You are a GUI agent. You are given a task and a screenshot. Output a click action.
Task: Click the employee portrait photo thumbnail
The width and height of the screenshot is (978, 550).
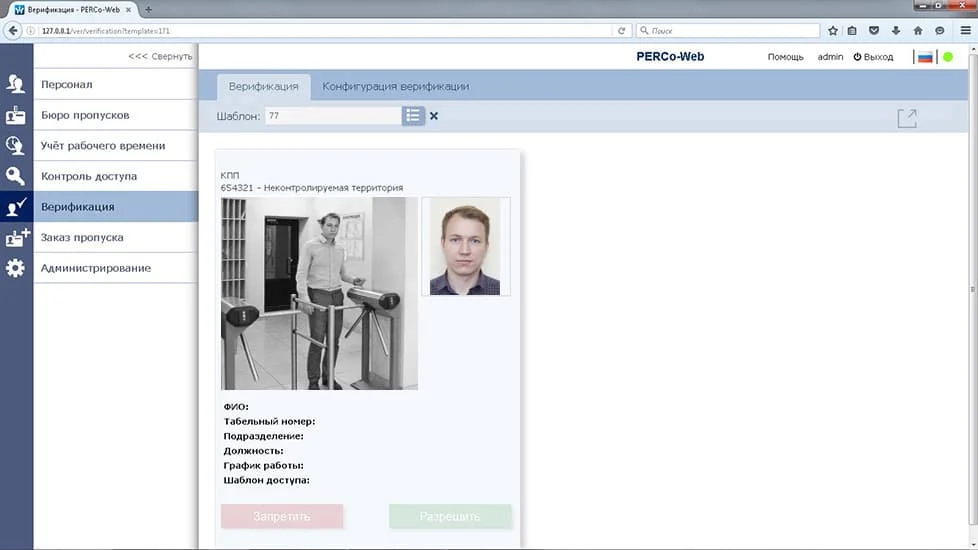click(466, 246)
